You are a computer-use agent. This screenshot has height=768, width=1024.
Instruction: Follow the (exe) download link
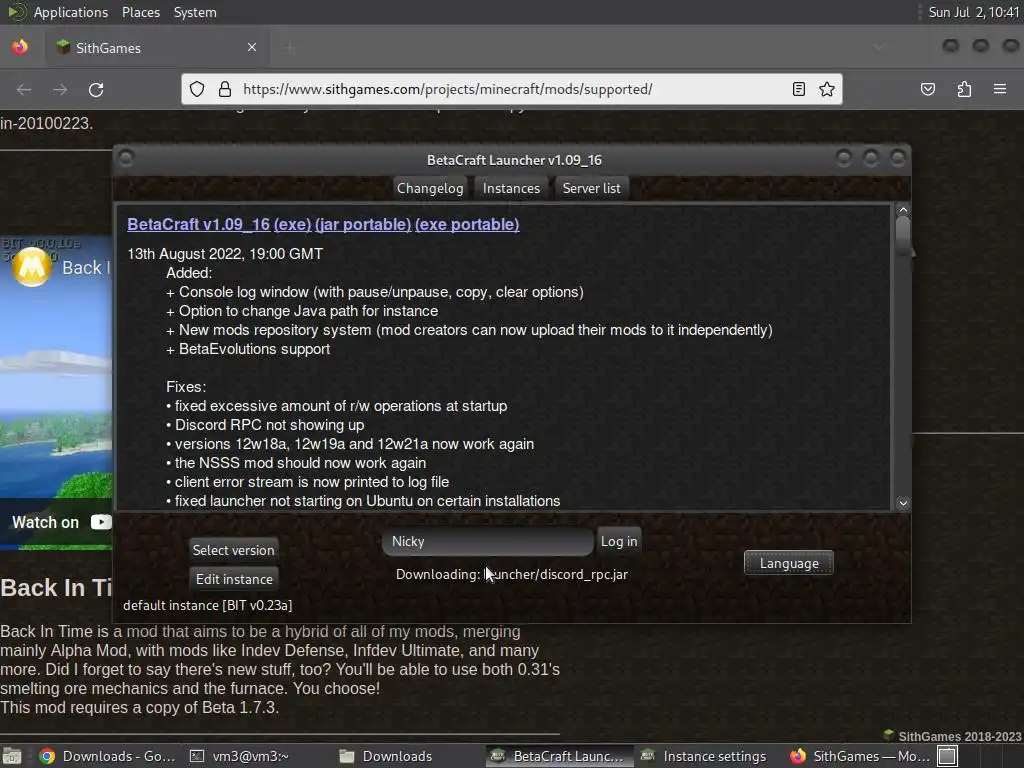[x=292, y=224]
